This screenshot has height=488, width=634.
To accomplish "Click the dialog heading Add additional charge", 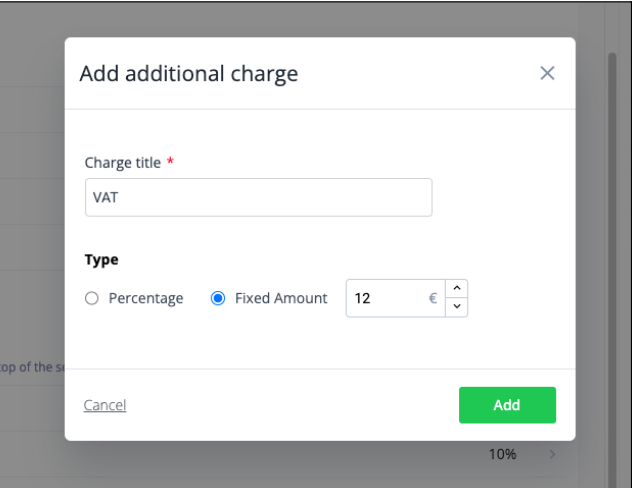I will pos(188,73).
